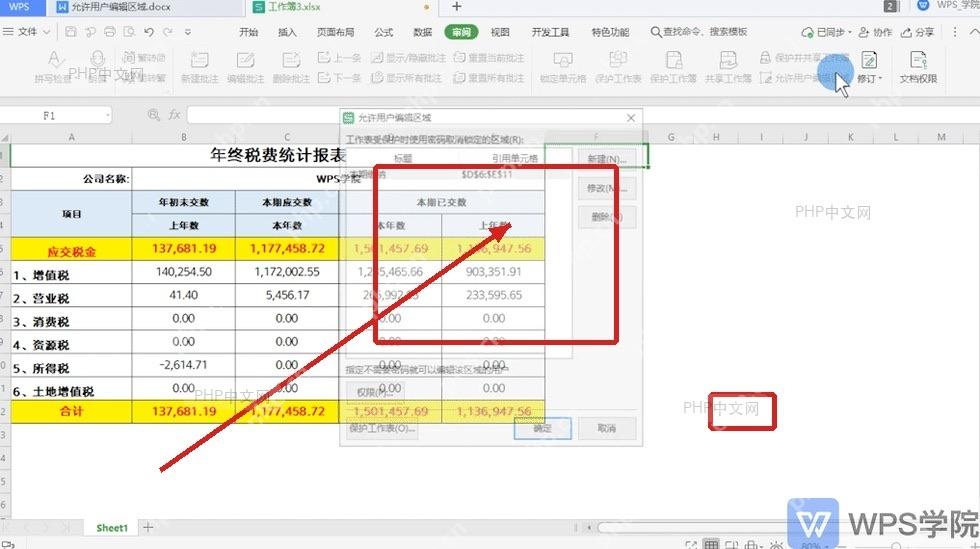980x549 pixels.
Task: Click the 协作 collaboration button
Action: pos(875,32)
